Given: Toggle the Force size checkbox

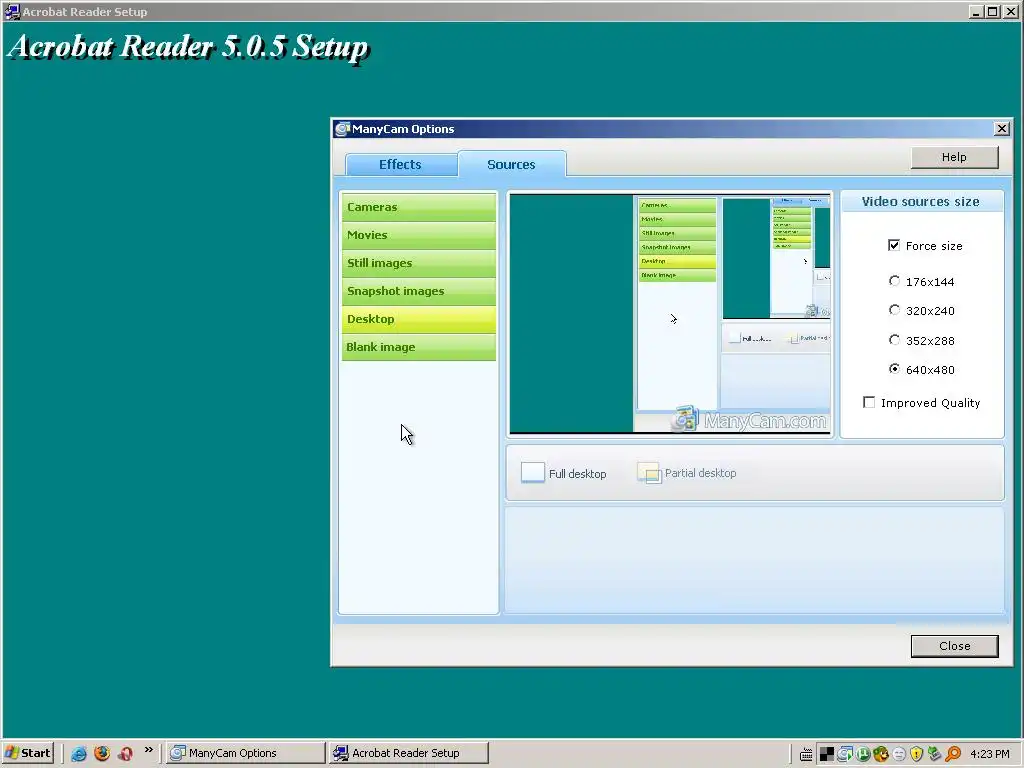Looking at the screenshot, I should 894,246.
